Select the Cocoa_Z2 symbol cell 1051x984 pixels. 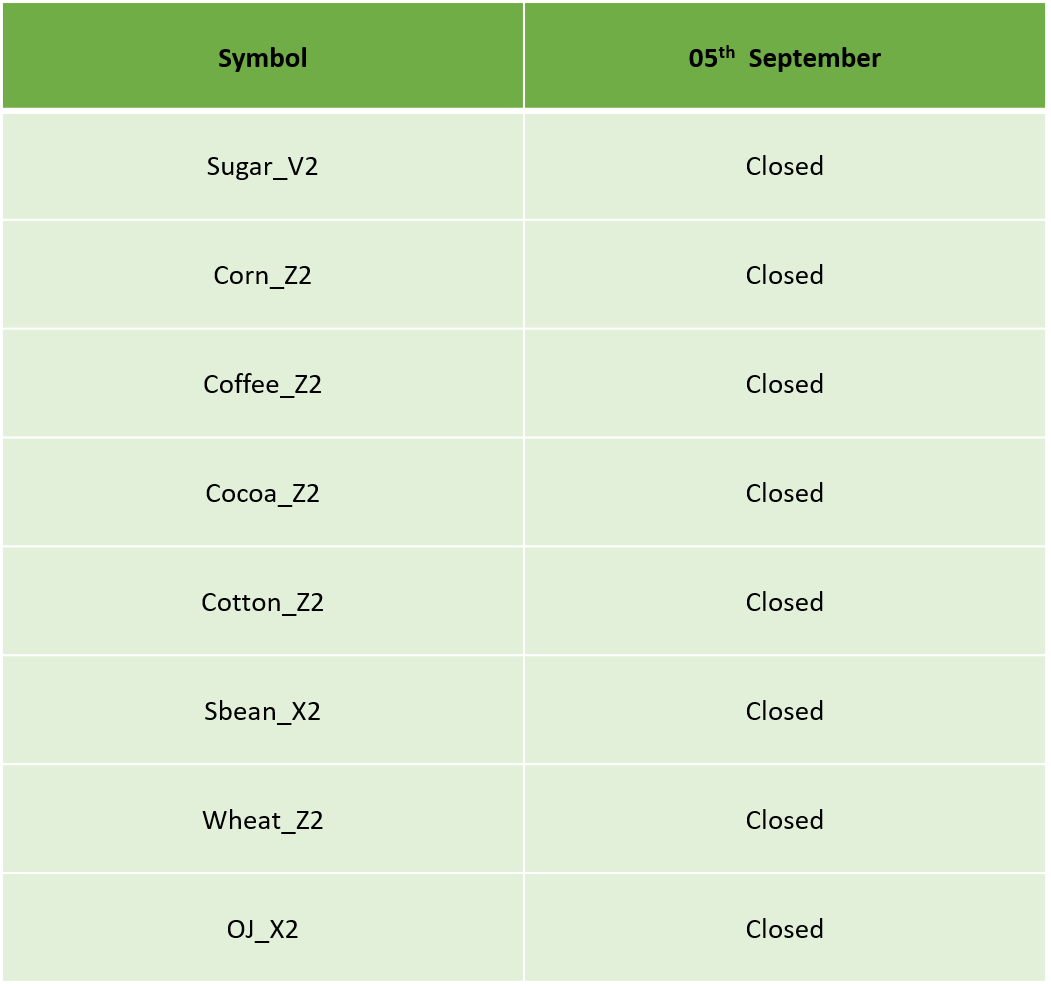pyautogui.click(x=263, y=493)
